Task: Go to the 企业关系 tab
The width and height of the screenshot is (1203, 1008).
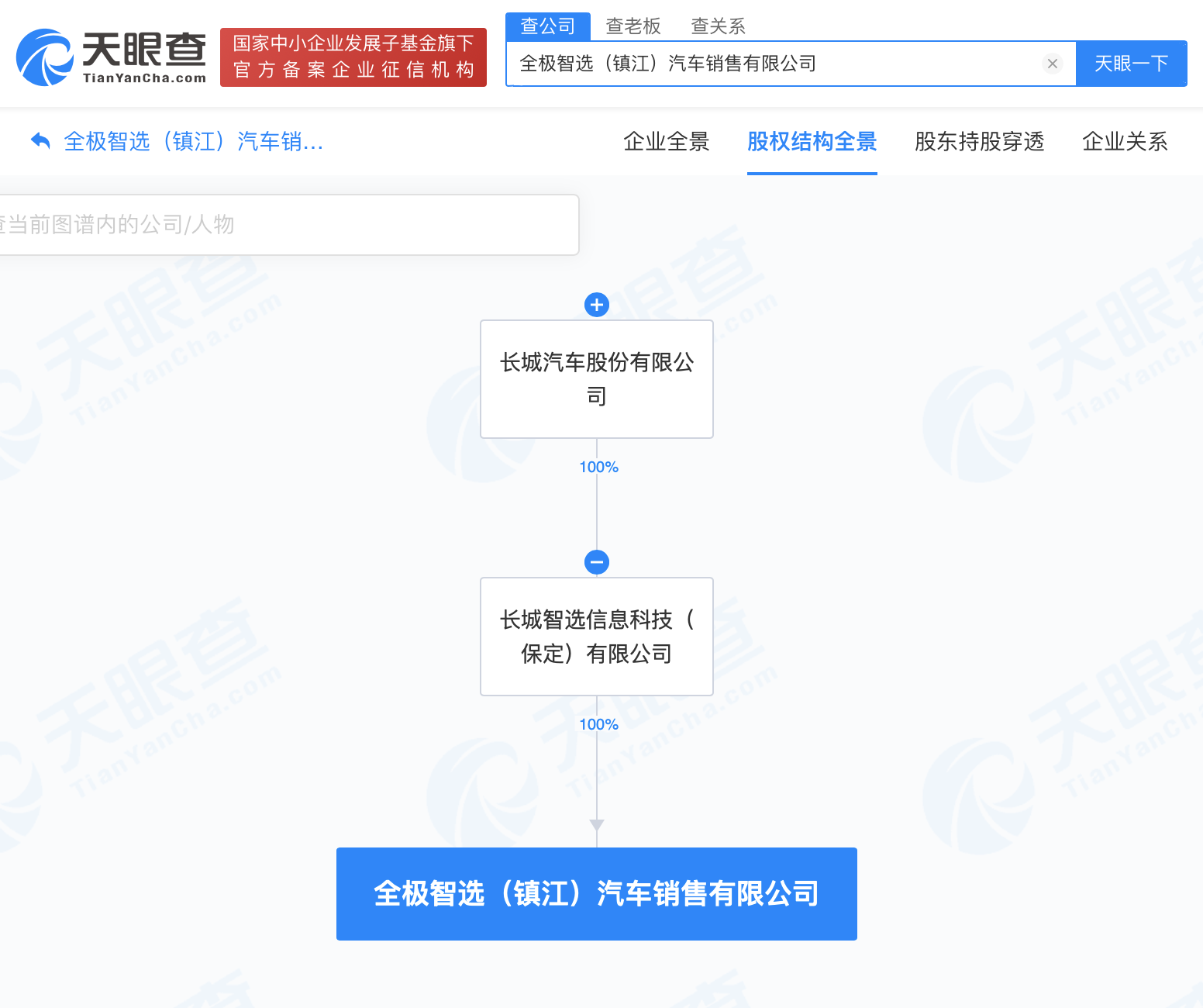Action: click(x=1125, y=141)
